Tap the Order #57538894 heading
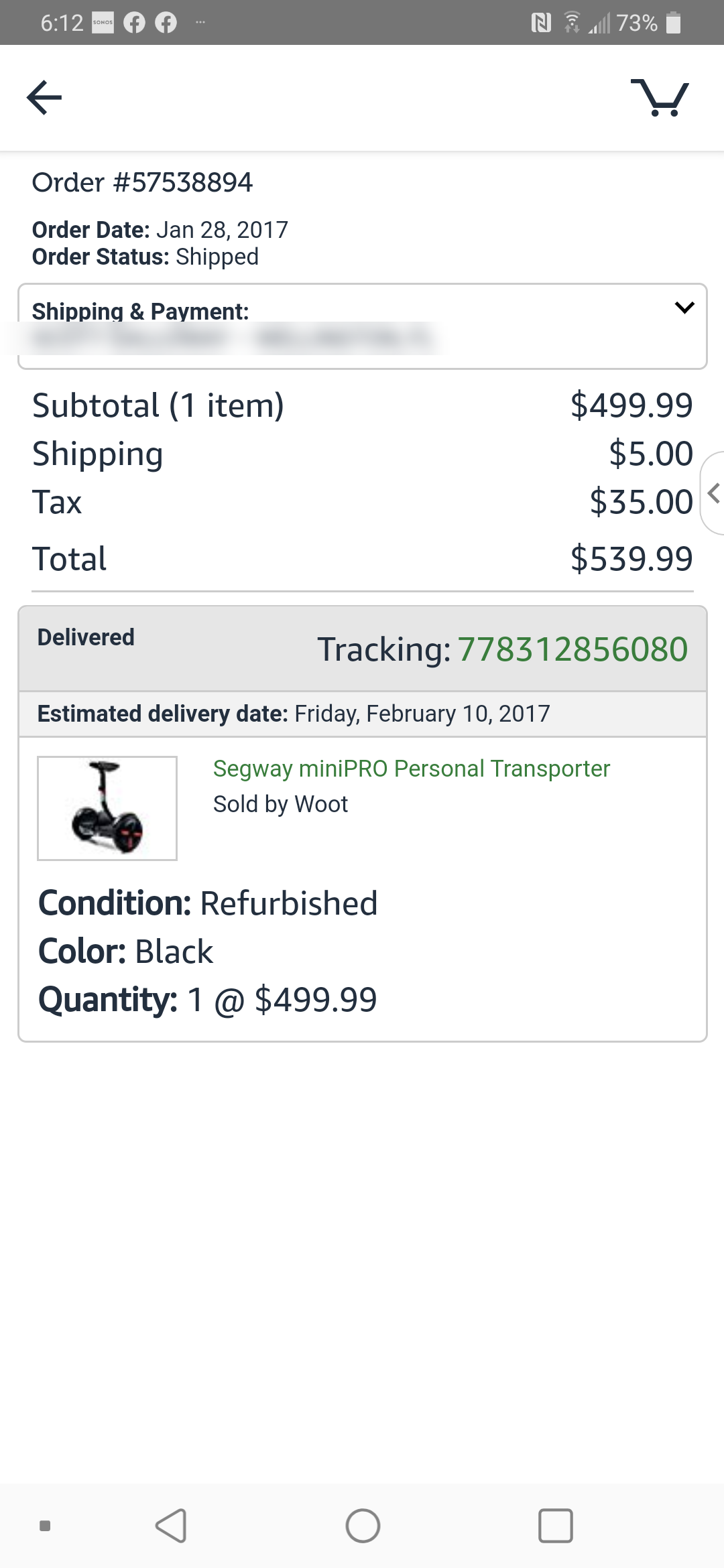This screenshot has width=724, height=1568. (142, 182)
